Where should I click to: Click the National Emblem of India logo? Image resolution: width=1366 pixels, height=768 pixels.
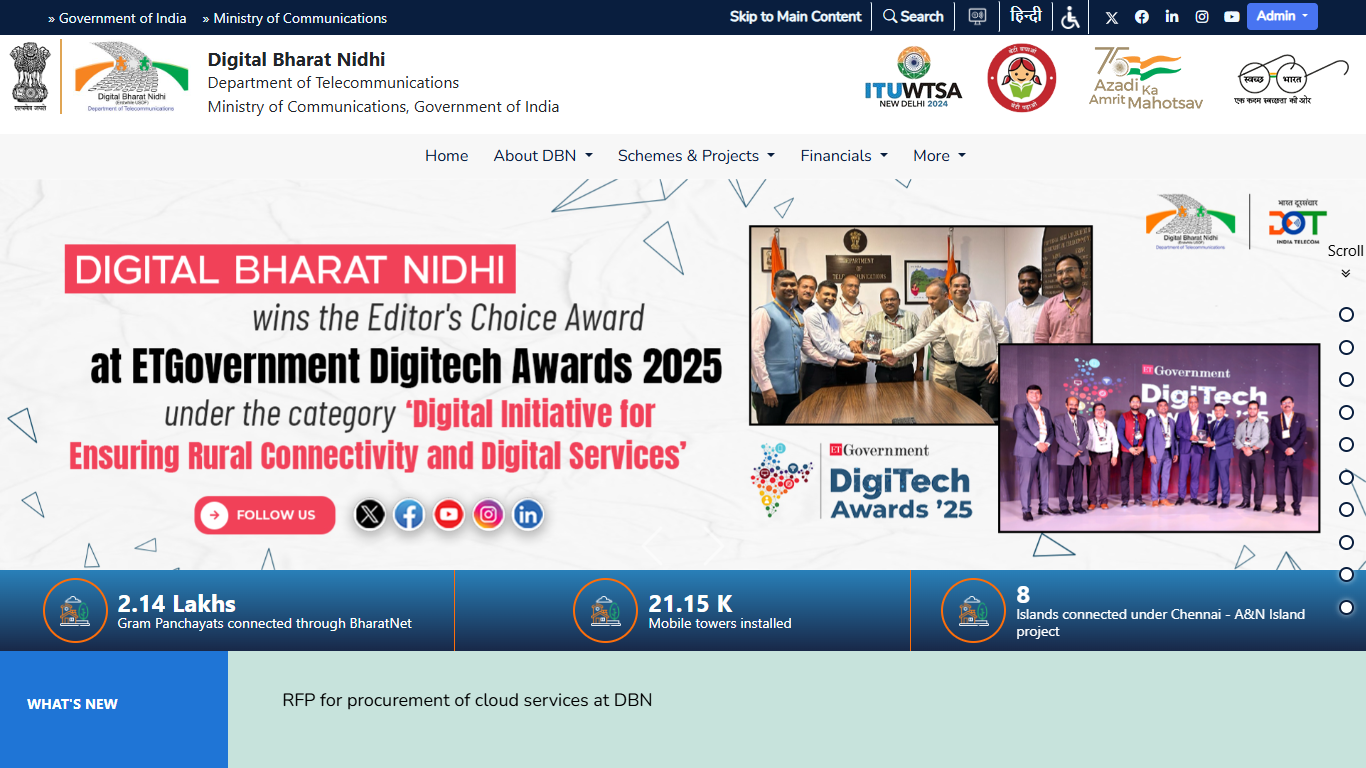point(30,76)
